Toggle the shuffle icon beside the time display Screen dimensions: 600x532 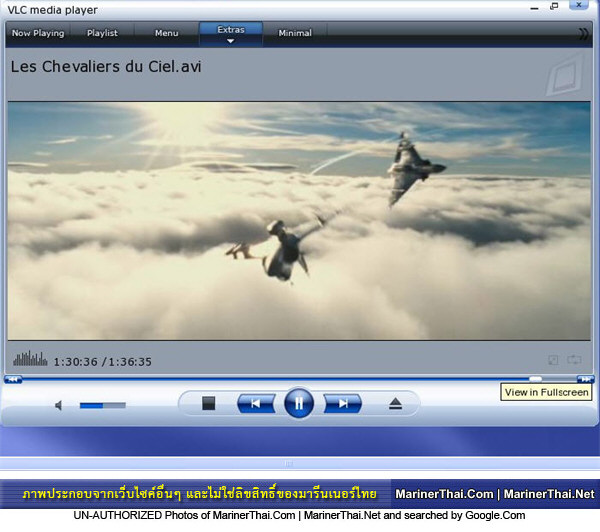pyautogui.click(x=553, y=360)
